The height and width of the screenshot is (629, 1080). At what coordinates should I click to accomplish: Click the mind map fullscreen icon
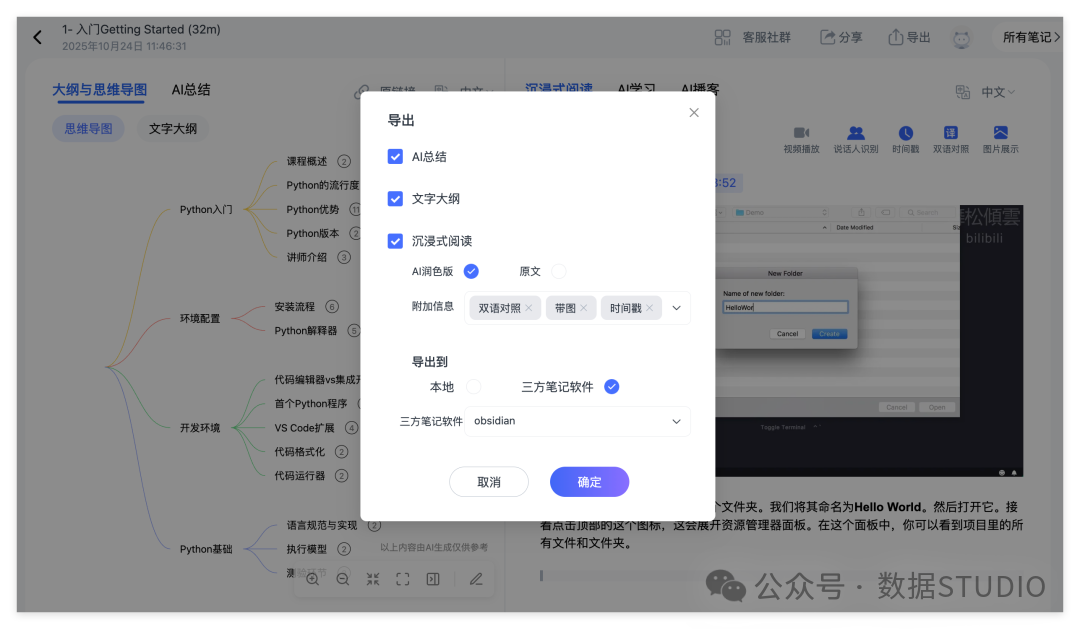pos(403,579)
